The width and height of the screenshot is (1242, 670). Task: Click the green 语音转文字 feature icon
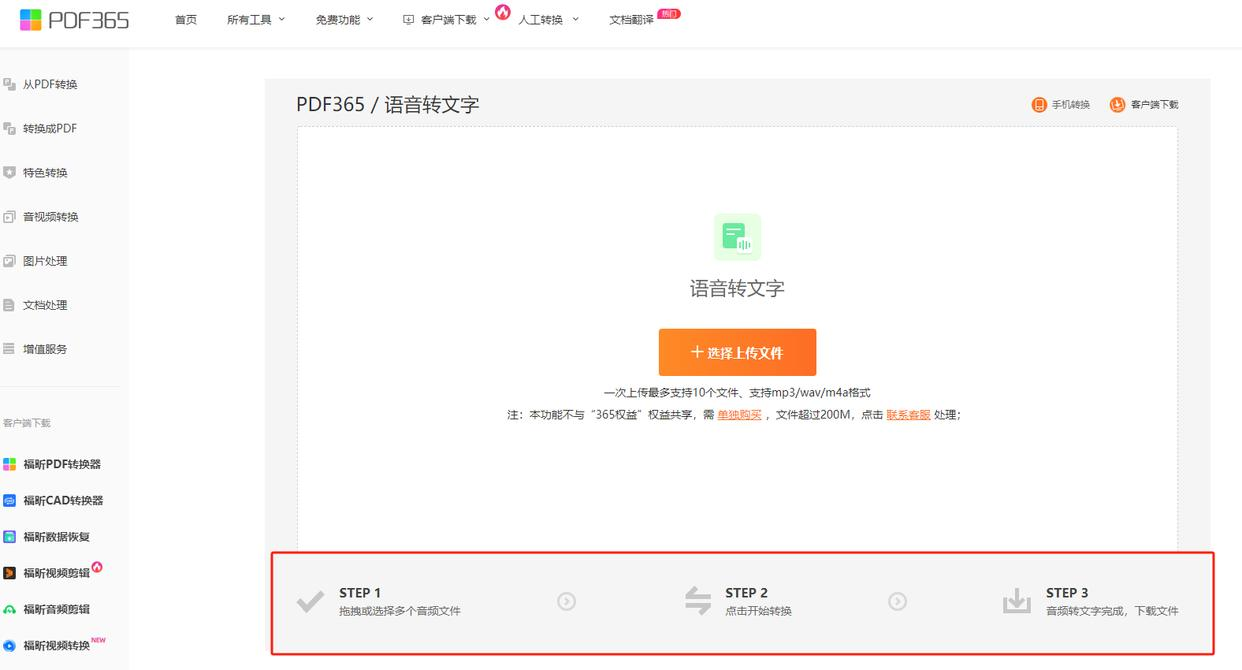737,237
